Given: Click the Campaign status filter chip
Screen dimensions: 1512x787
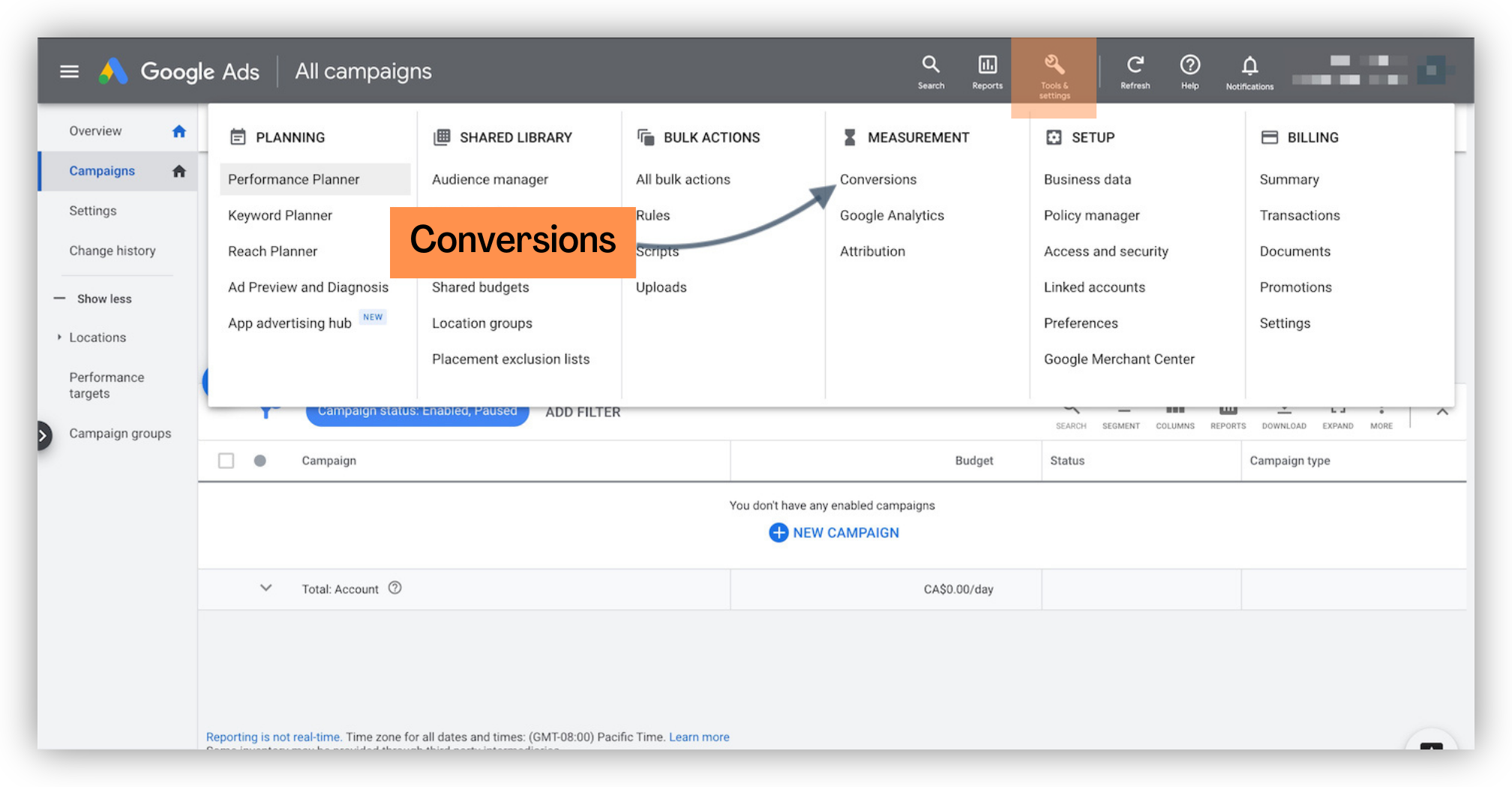Looking at the screenshot, I should [x=417, y=414].
